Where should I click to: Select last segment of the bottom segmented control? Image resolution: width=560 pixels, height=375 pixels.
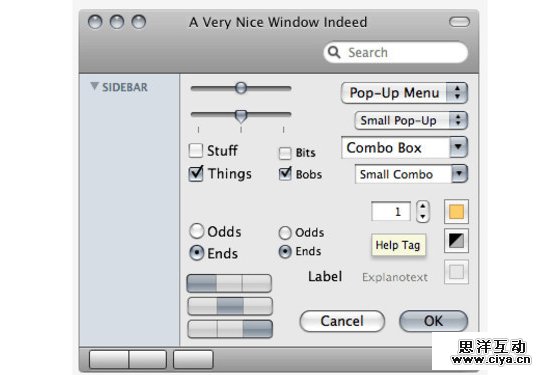click(258, 329)
